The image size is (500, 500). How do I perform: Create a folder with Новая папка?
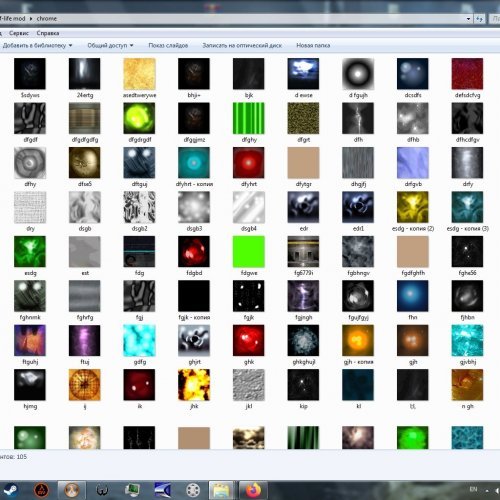[313, 45]
